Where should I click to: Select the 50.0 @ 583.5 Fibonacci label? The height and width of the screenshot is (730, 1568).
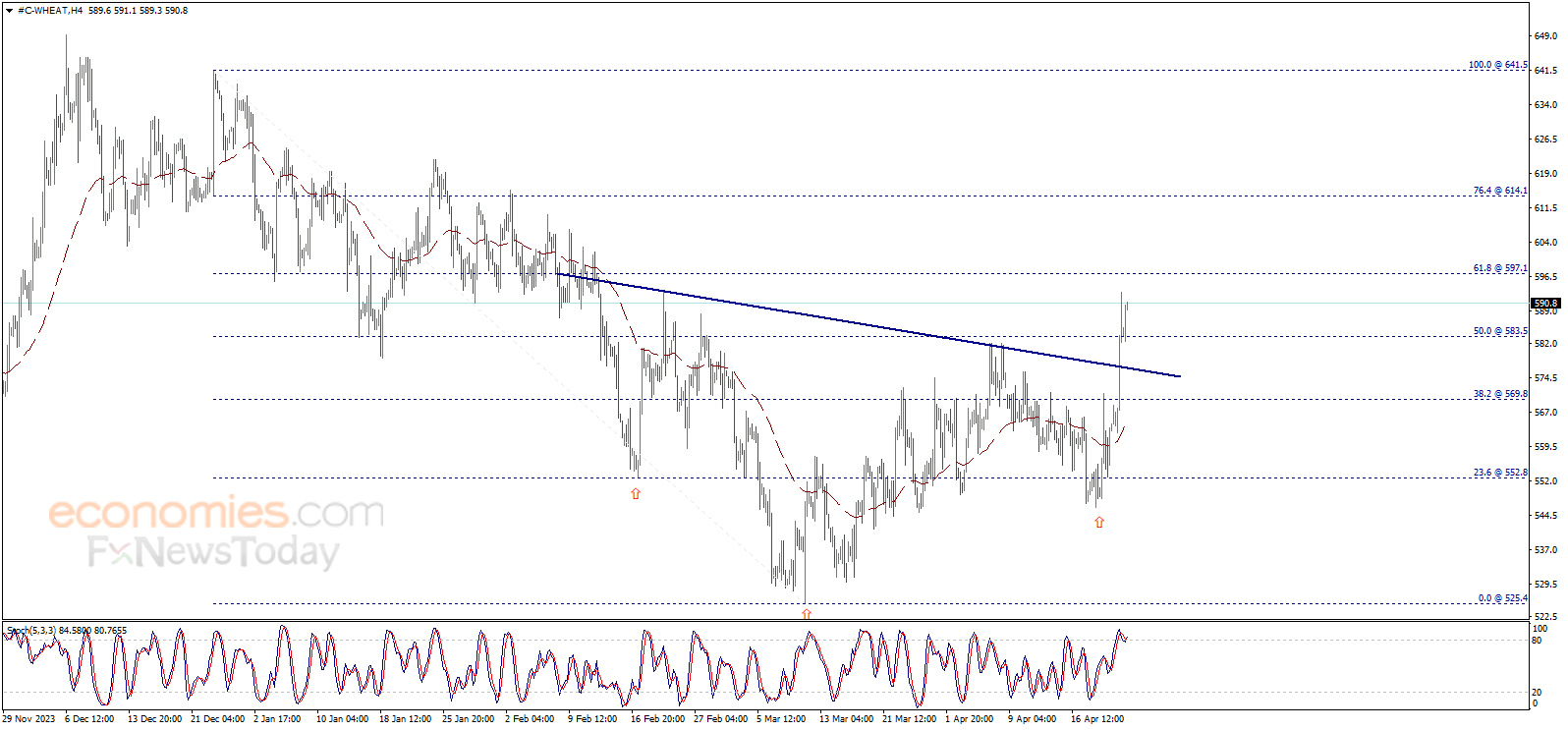[x=1500, y=331]
